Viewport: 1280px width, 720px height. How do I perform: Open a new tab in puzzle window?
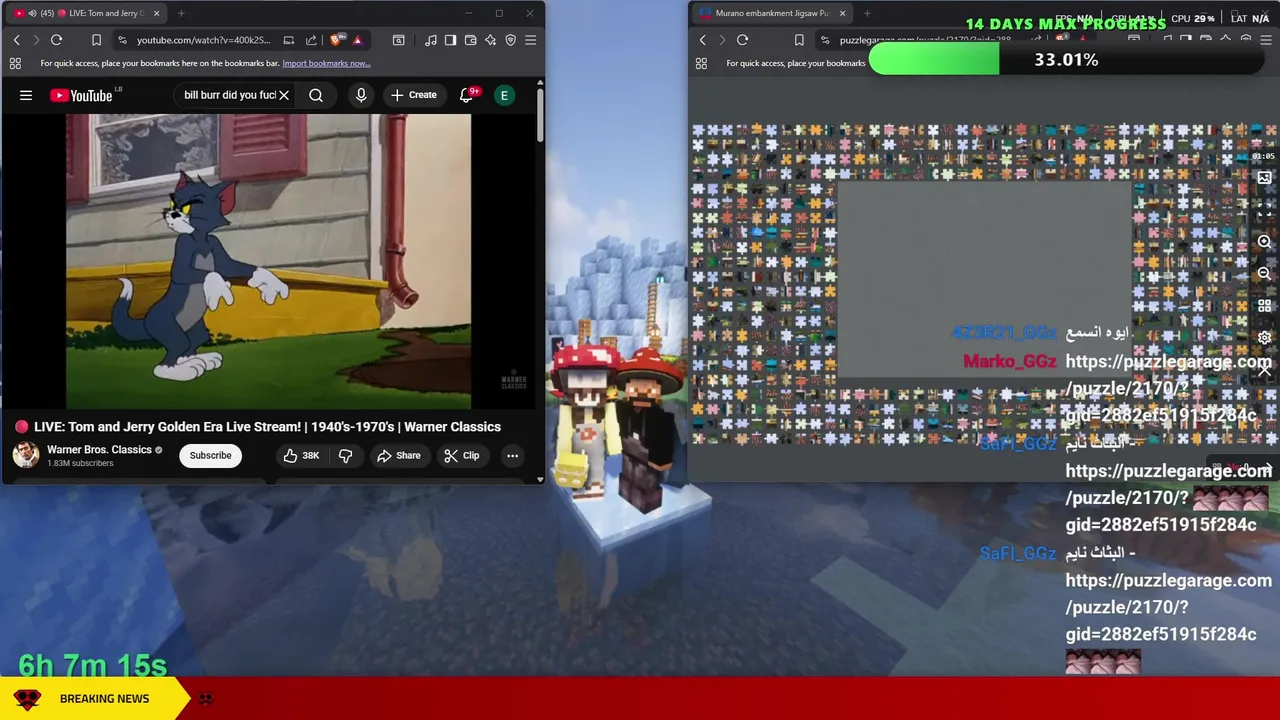pos(867,13)
